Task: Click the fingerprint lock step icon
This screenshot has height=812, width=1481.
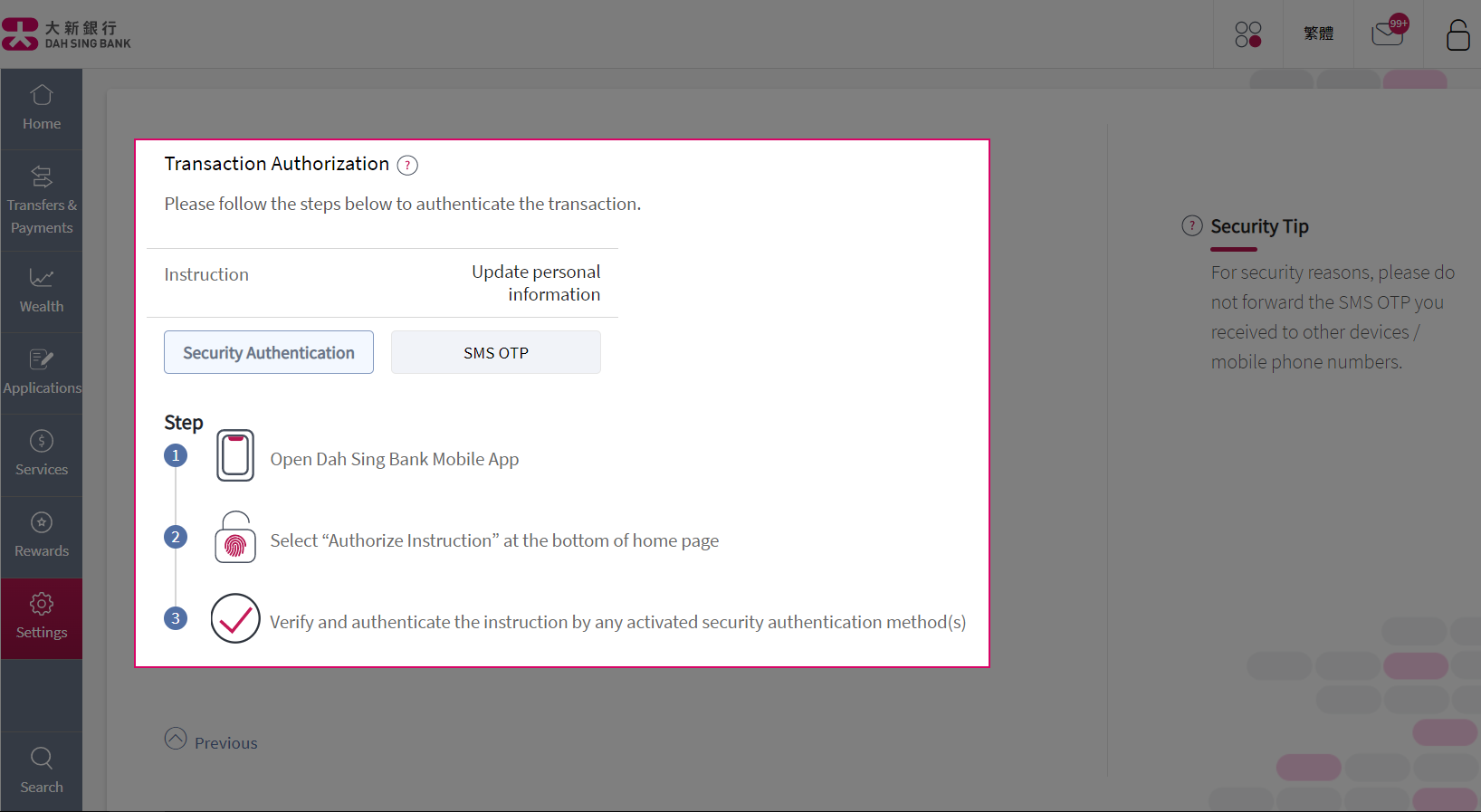Action: [235, 537]
